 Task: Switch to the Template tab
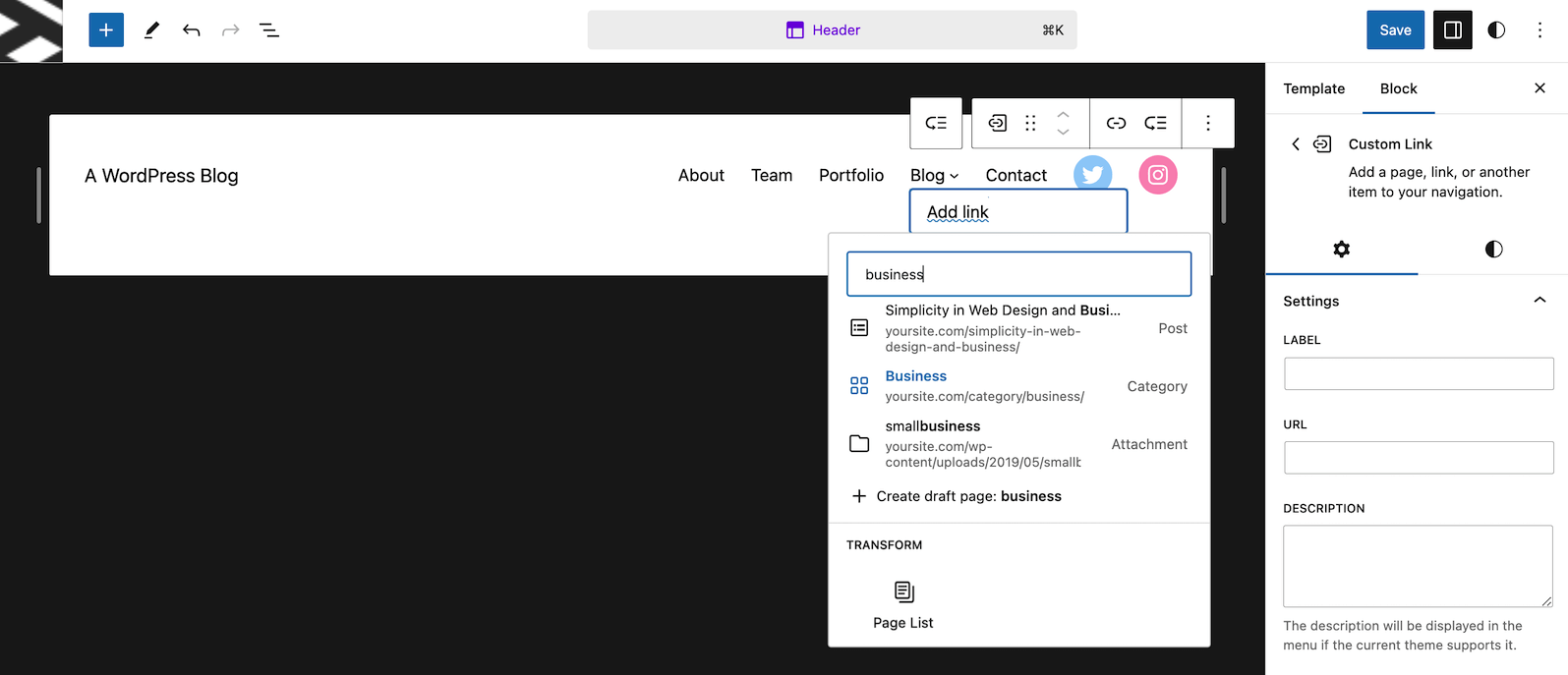click(1313, 88)
